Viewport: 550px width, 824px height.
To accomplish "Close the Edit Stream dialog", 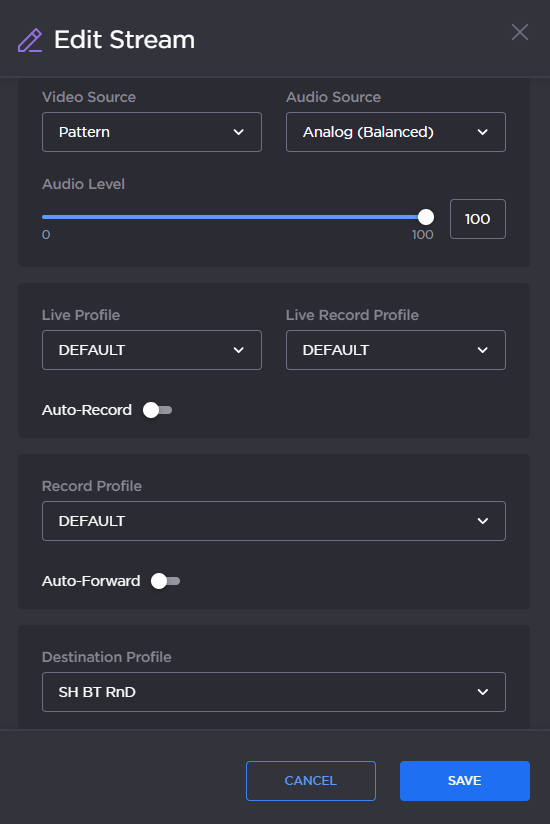I will click(x=520, y=32).
